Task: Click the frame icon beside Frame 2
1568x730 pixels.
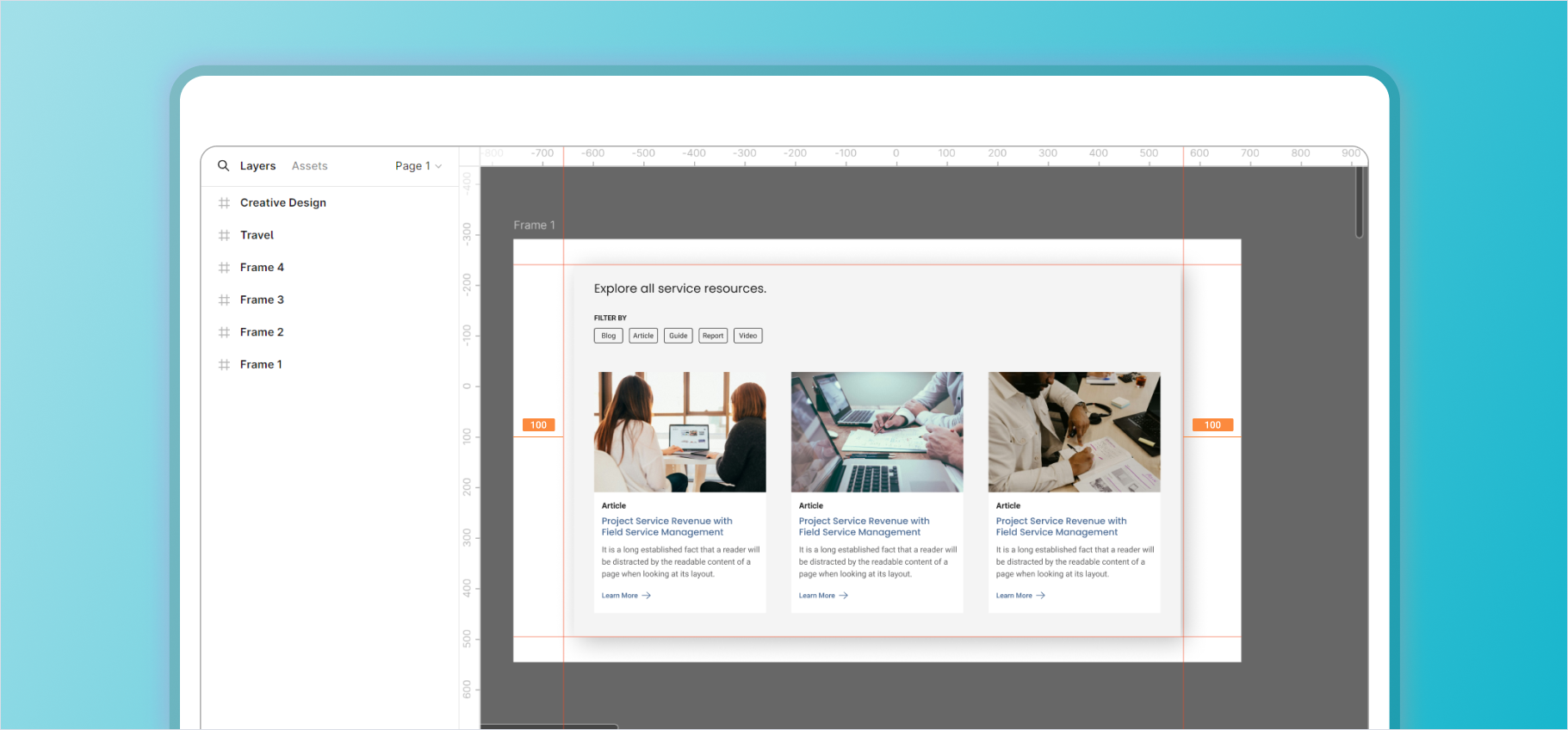Action: [224, 332]
